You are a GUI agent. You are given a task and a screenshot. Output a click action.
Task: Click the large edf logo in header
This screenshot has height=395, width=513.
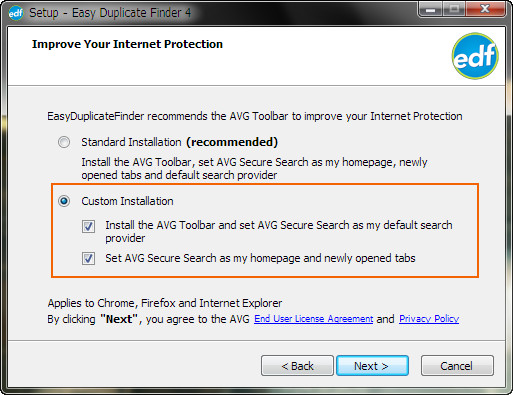coord(475,56)
